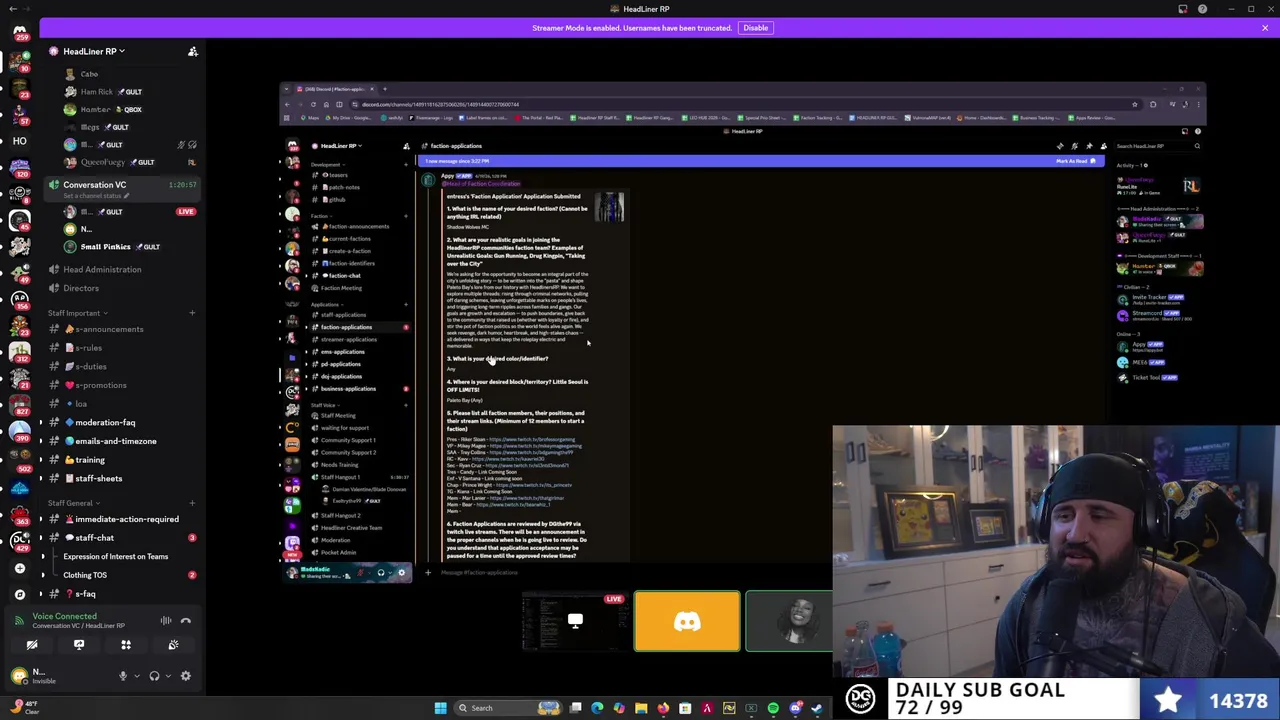Open the noise suppression waveform icon
The height and width of the screenshot is (720, 1280).
[x=166, y=621]
